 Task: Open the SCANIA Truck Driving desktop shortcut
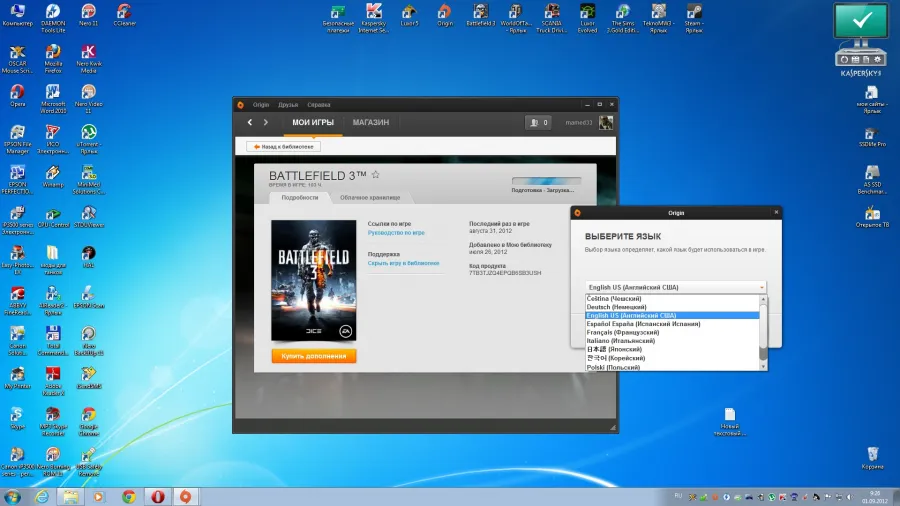pyautogui.click(x=552, y=18)
